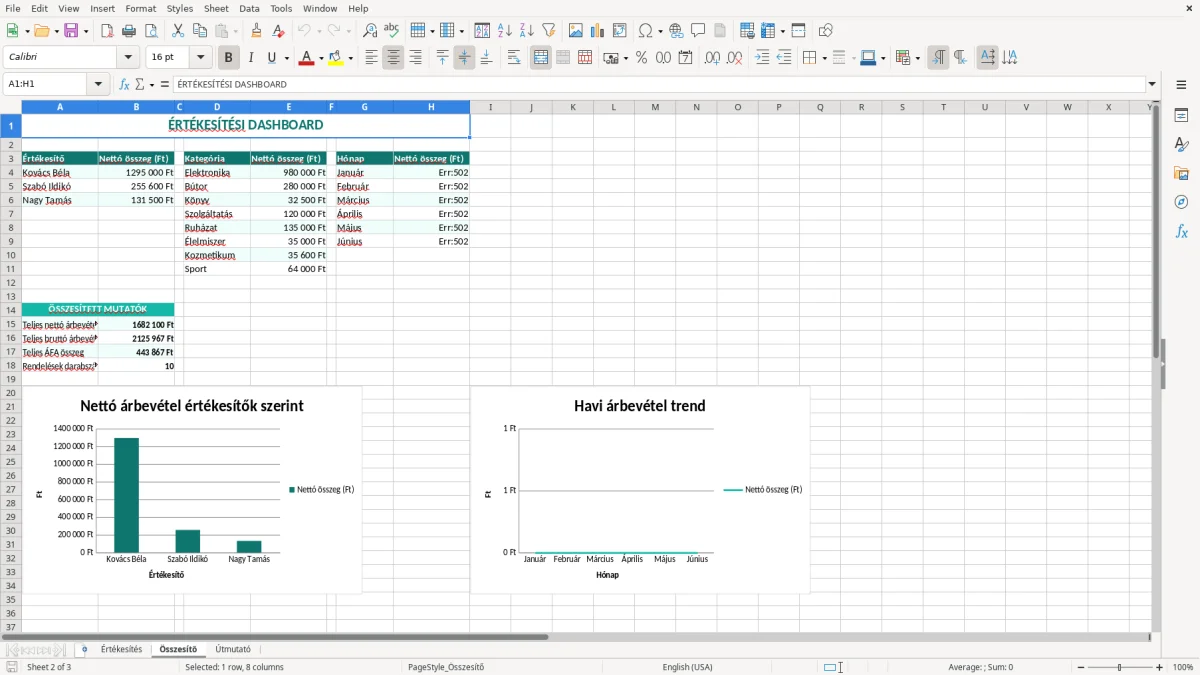Click the zoom out minus button
This screenshot has height=675, width=1200.
[x=1081, y=667]
